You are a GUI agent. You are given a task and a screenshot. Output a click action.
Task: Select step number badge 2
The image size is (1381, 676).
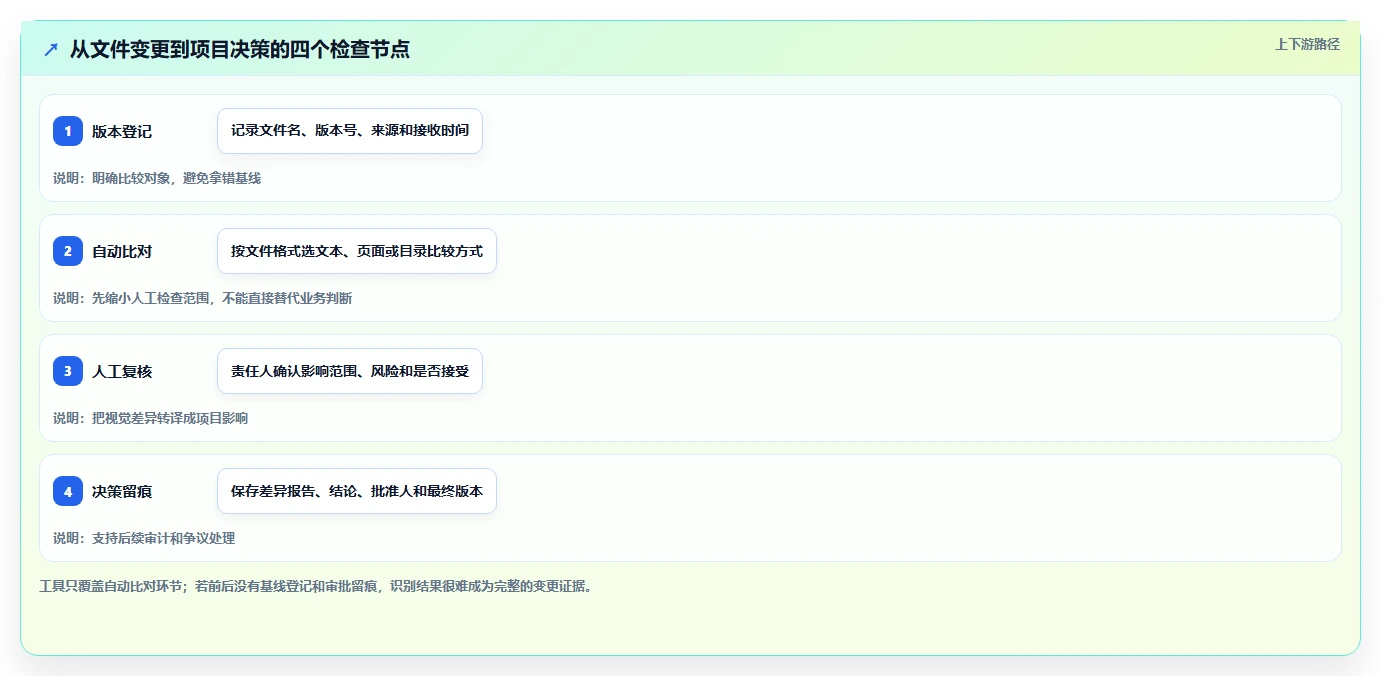pos(68,251)
